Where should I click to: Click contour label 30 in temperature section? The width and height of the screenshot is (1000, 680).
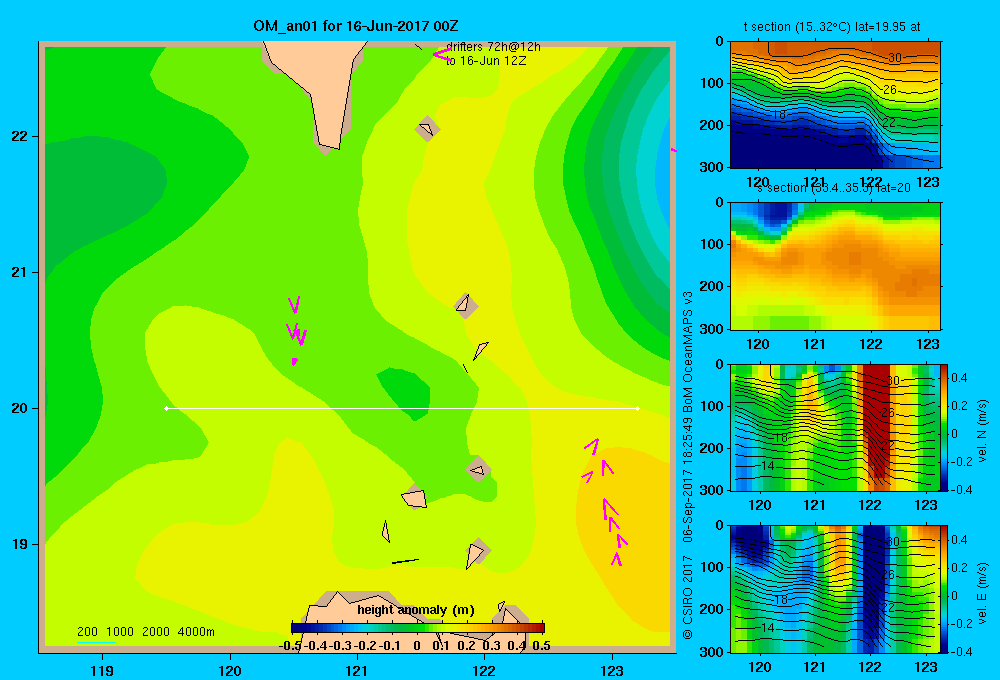coord(895,57)
